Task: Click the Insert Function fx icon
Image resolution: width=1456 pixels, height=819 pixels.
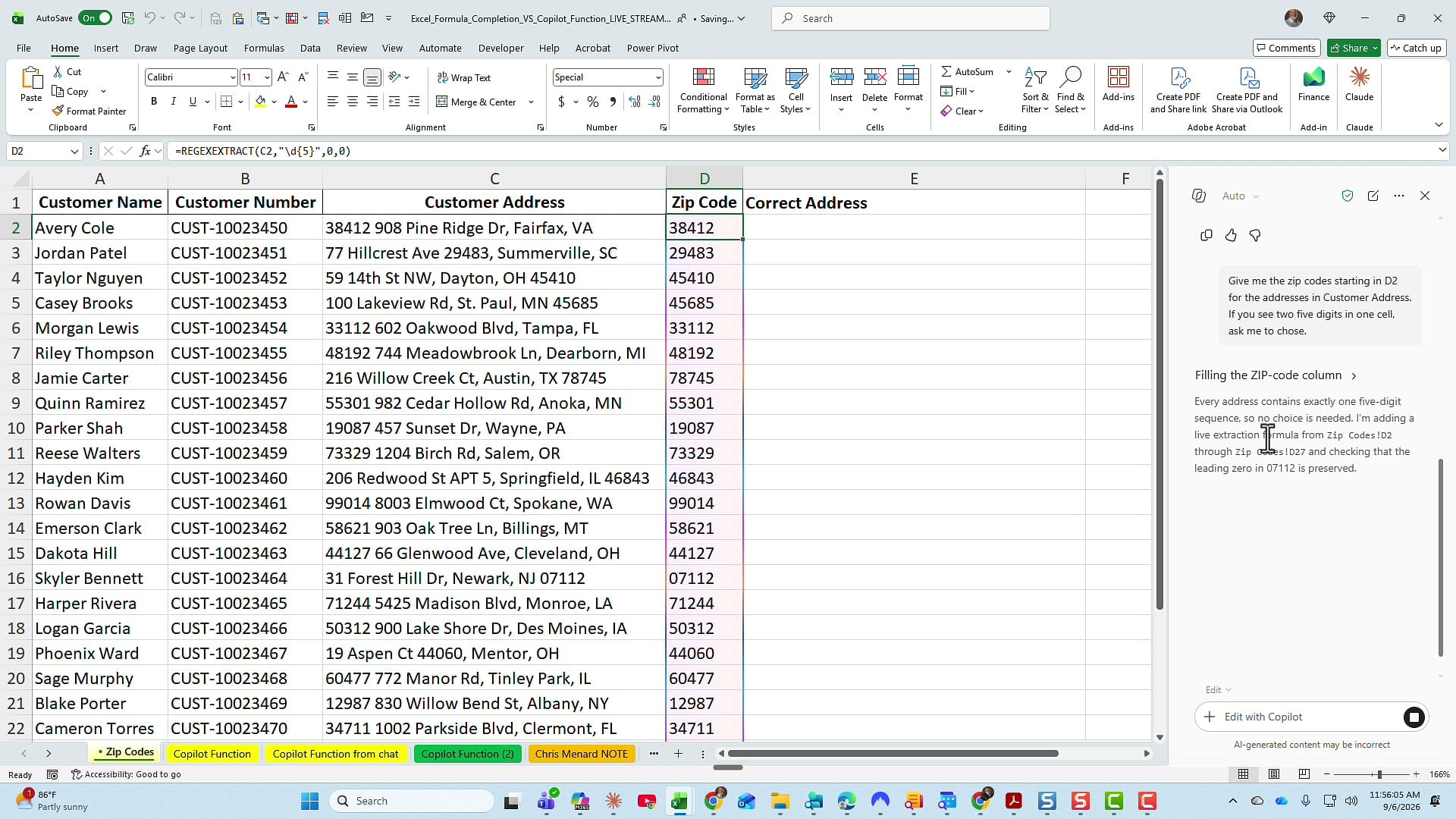Action: [x=145, y=151]
